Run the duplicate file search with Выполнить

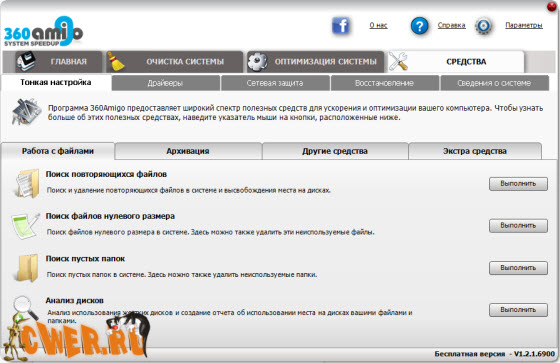[x=518, y=184]
